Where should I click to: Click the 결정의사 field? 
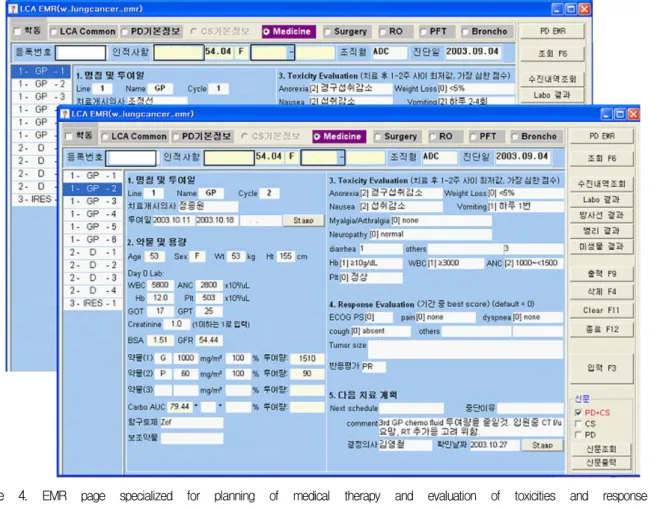click(405, 445)
